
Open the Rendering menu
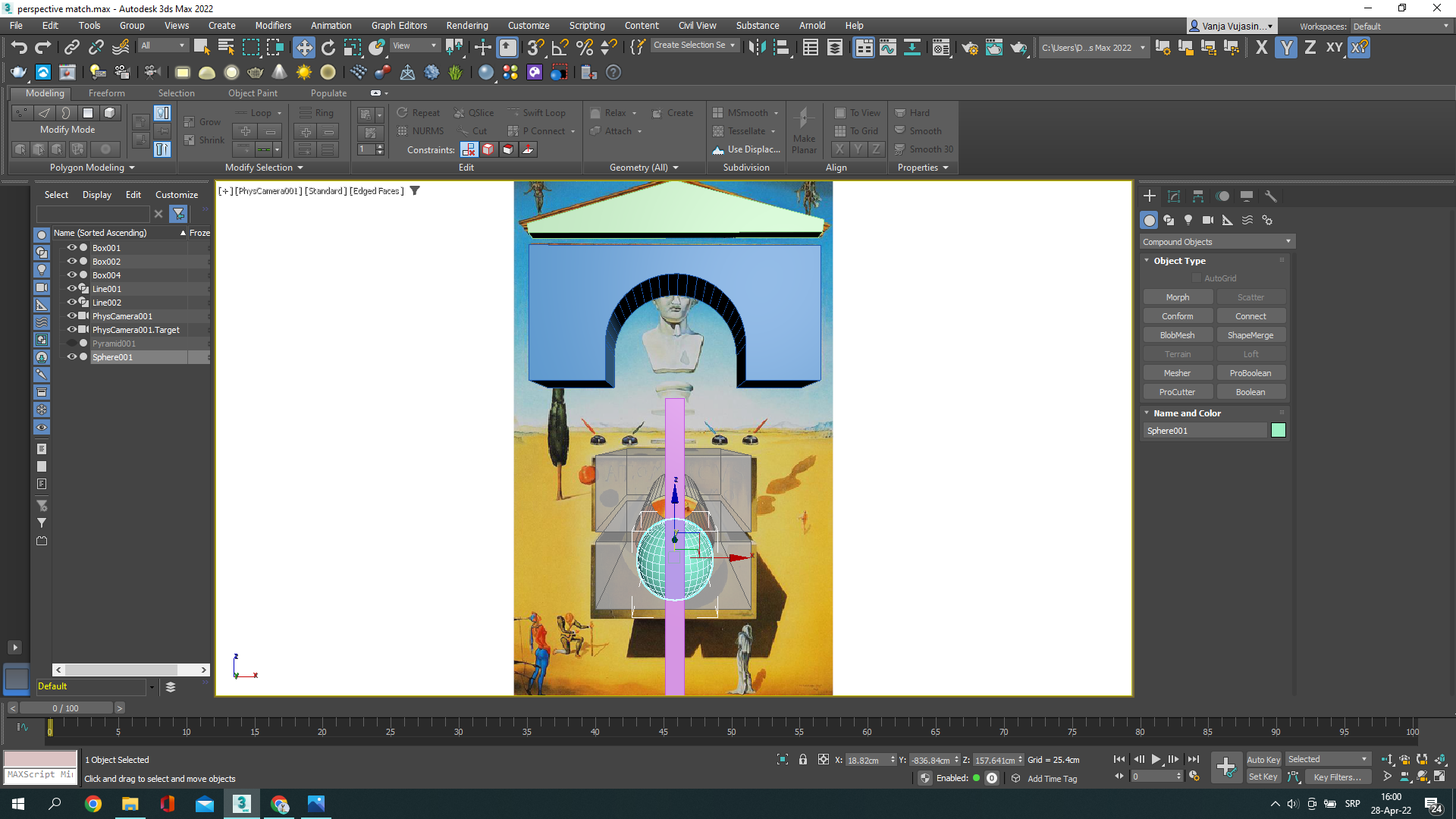click(467, 26)
